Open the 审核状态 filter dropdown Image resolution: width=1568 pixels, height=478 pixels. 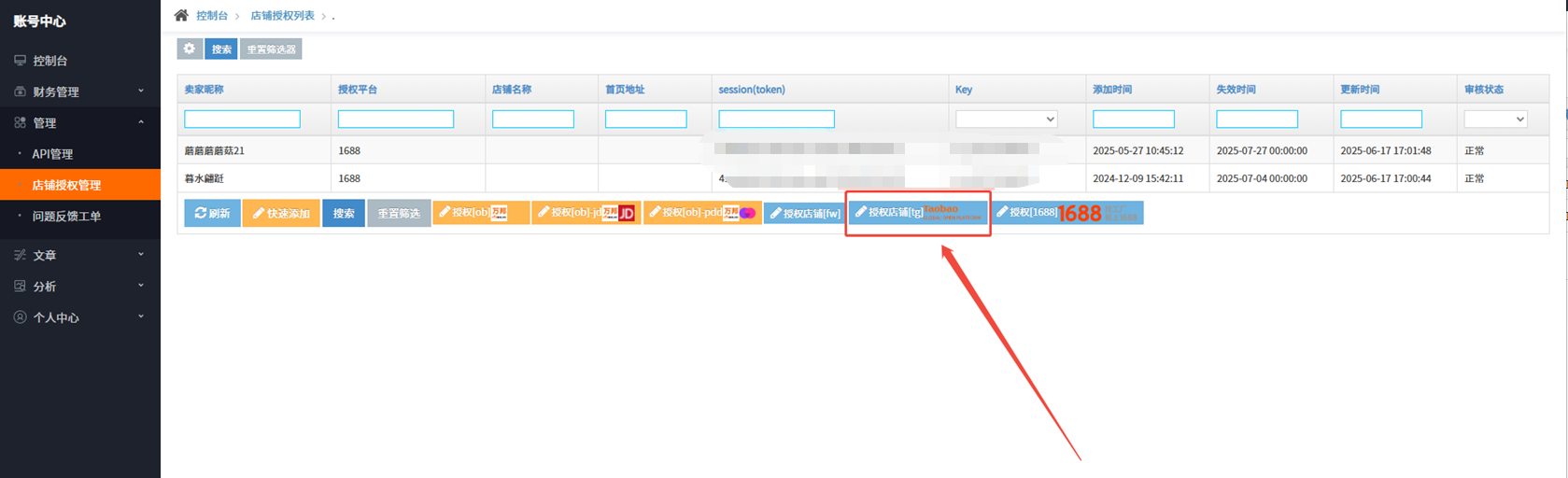tap(1495, 119)
